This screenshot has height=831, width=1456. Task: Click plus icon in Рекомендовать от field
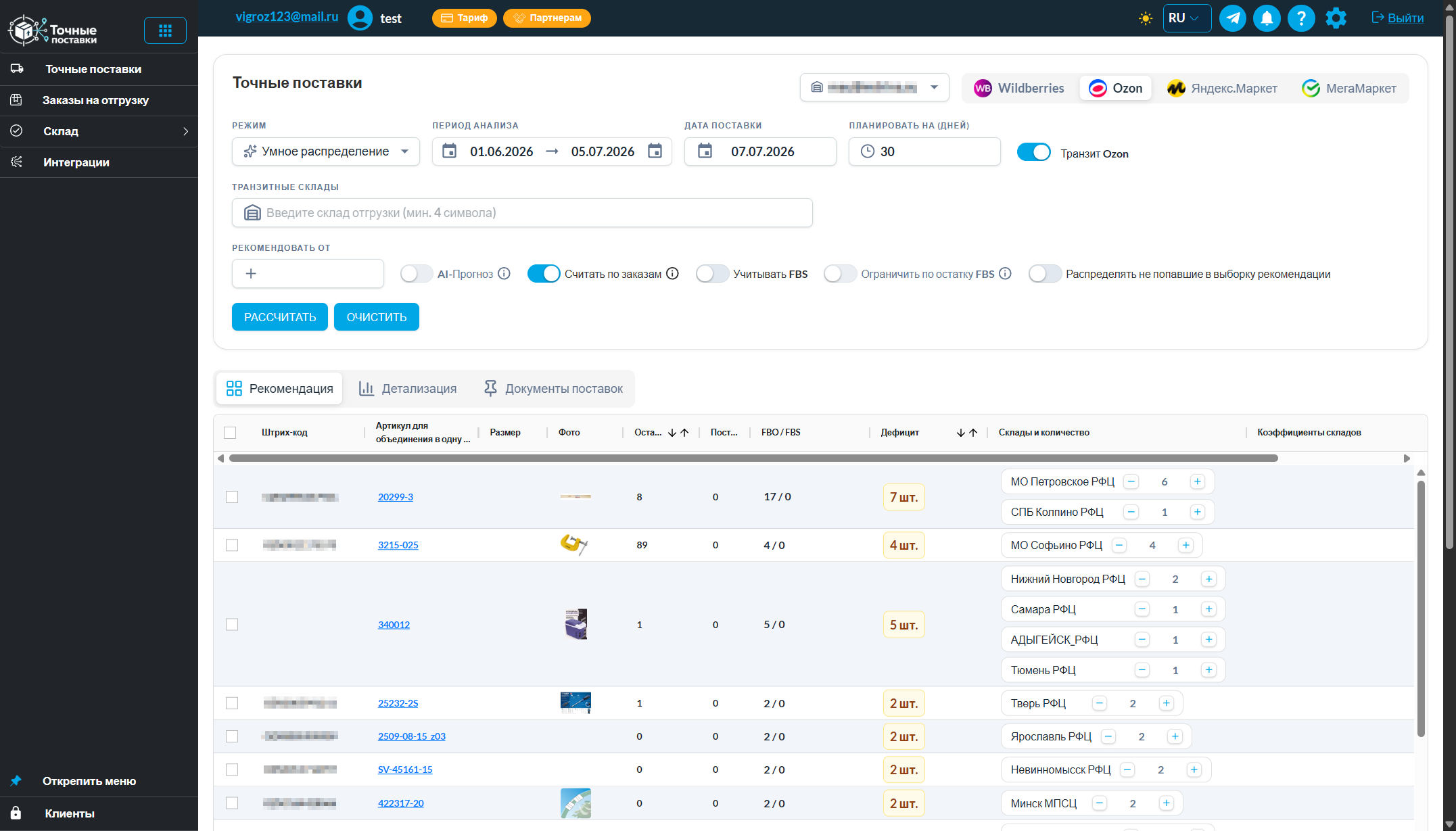[251, 274]
